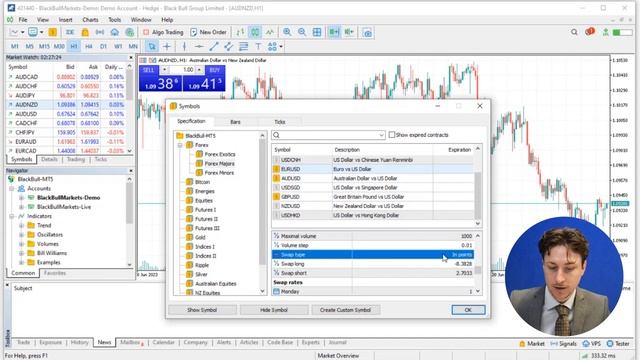Click the globe-shaped toolbar icon

tap(129, 32)
